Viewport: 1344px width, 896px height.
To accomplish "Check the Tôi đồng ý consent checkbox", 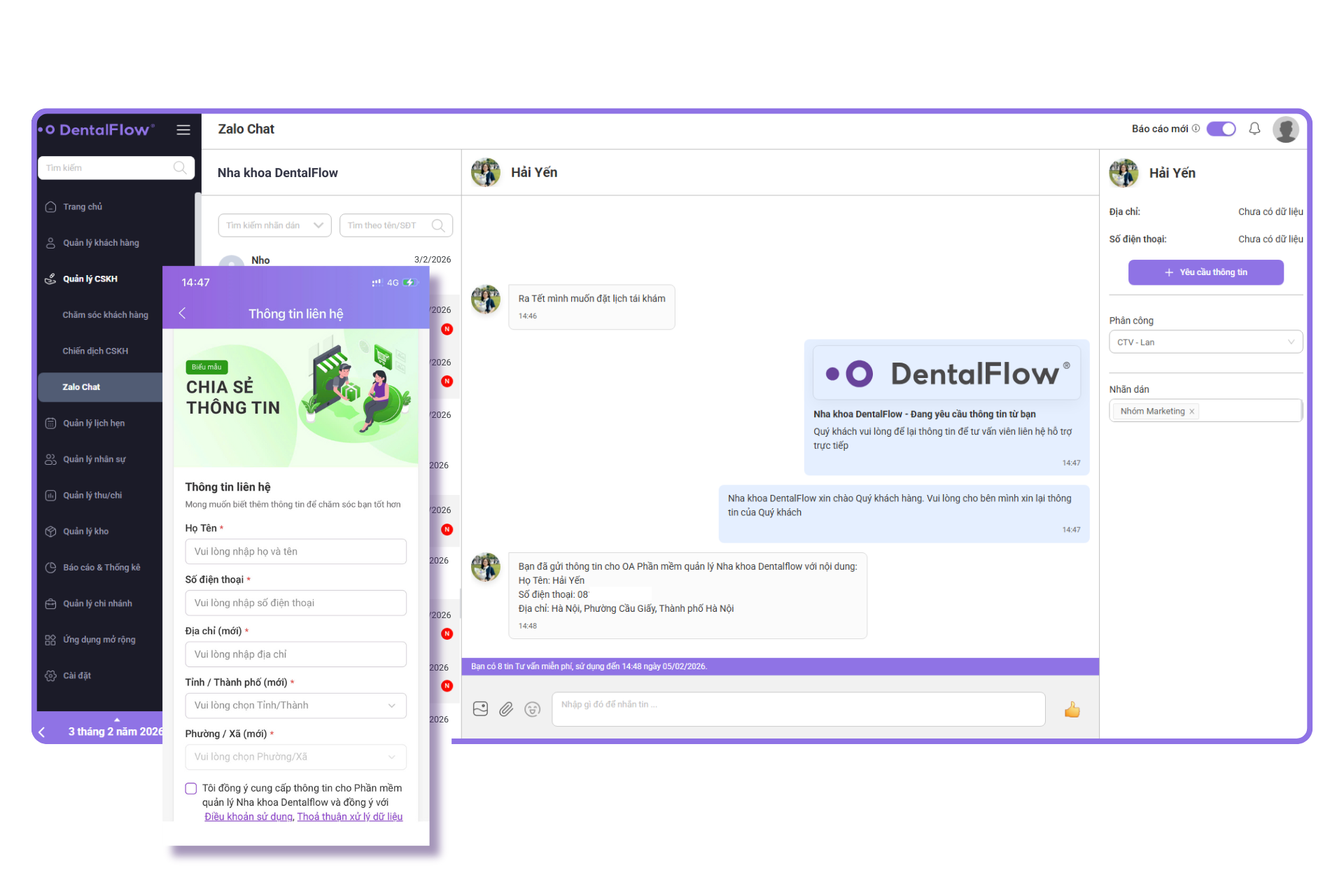I will (x=191, y=788).
